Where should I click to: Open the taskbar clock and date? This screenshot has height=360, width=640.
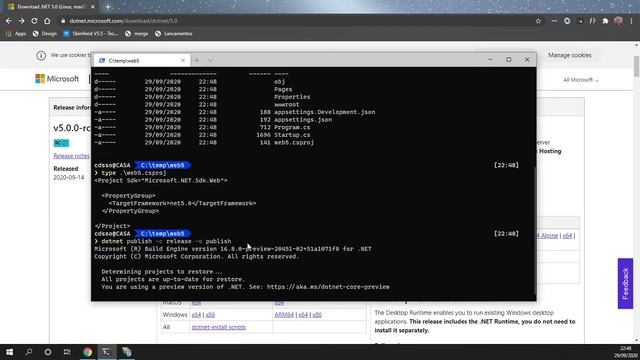click(x=625, y=352)
